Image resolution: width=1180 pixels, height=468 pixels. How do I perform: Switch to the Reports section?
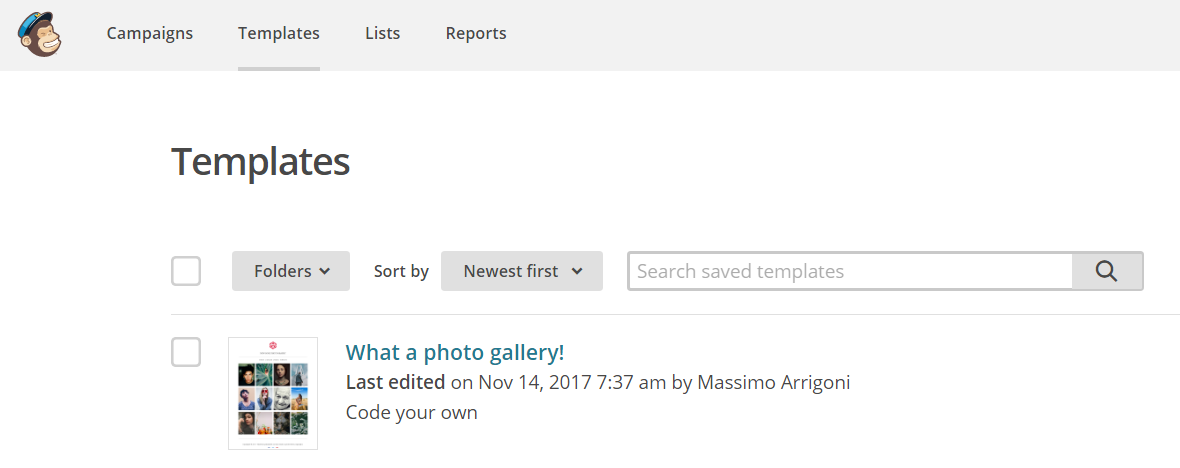tap(476, 34)
